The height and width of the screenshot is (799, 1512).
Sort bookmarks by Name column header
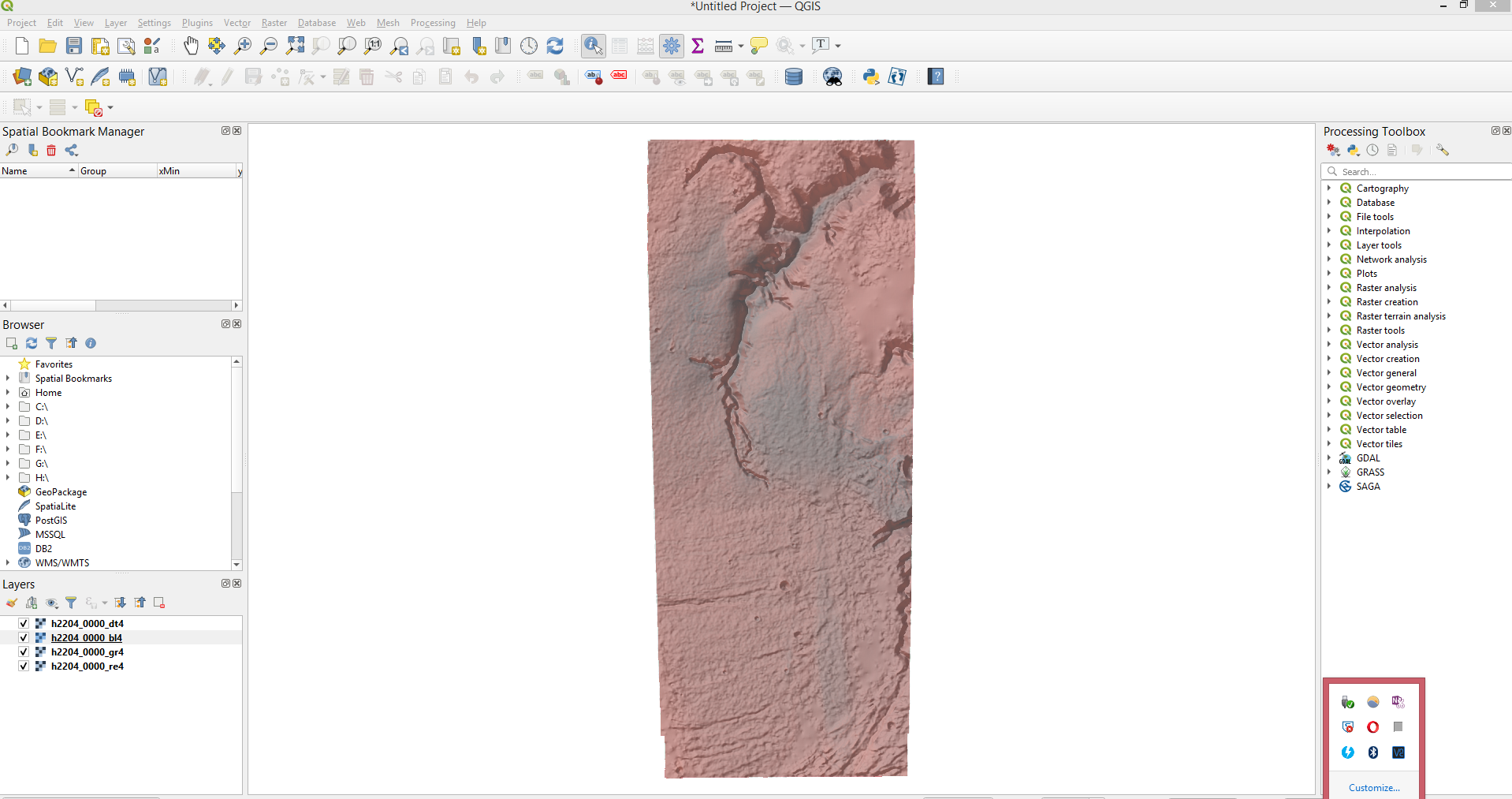[39, 170]
